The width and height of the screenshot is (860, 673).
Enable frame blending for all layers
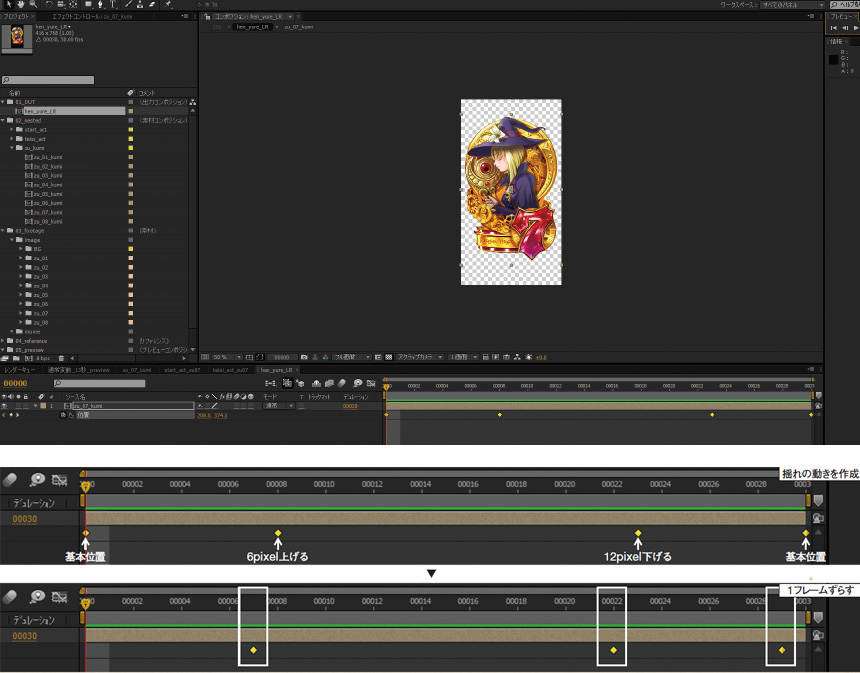329,383
